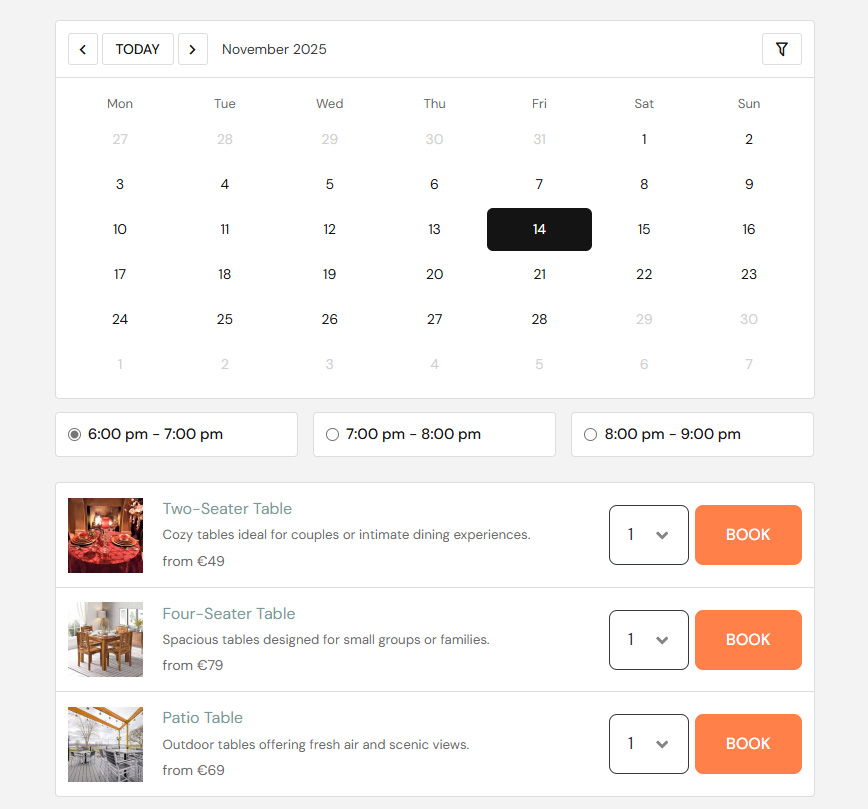This screenshot has width=868, height=809.
Task: Choose the 8:00 pm – 9:00 pm slot
Action: click(590, 434)
